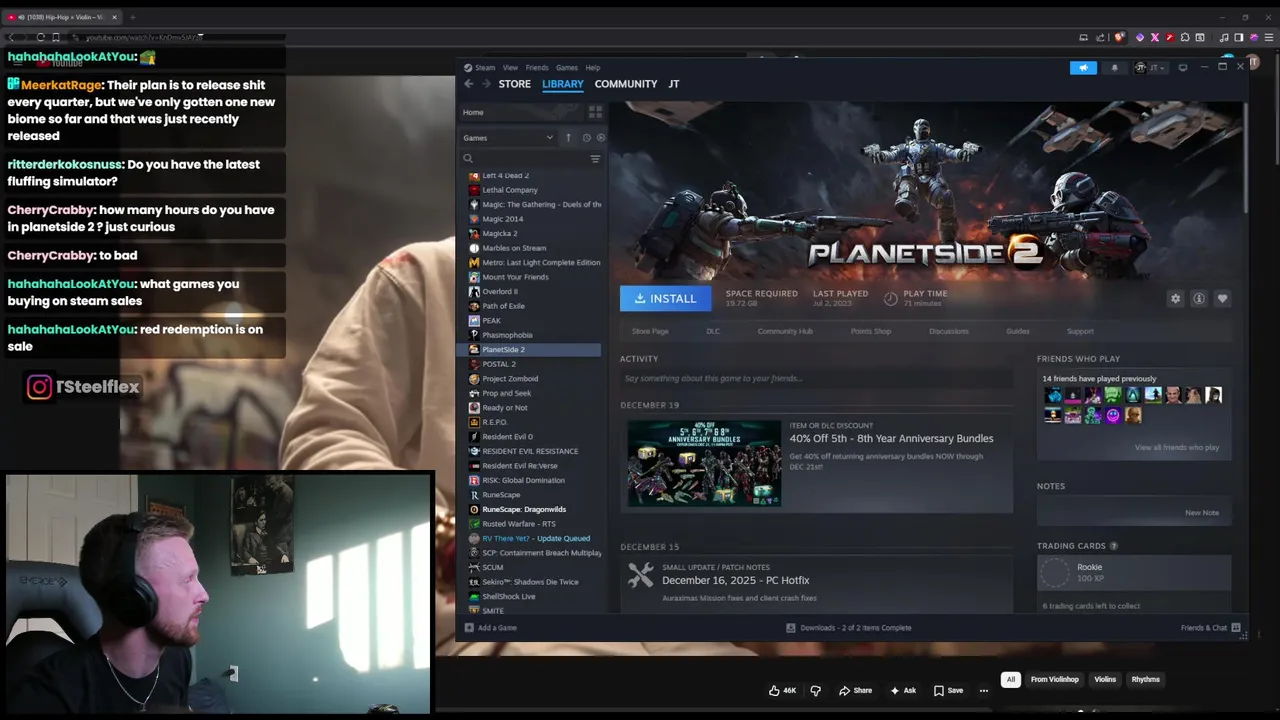Click the blue INSTALL button
This screenshot has height=720, width=1280.
coord(665,298)
